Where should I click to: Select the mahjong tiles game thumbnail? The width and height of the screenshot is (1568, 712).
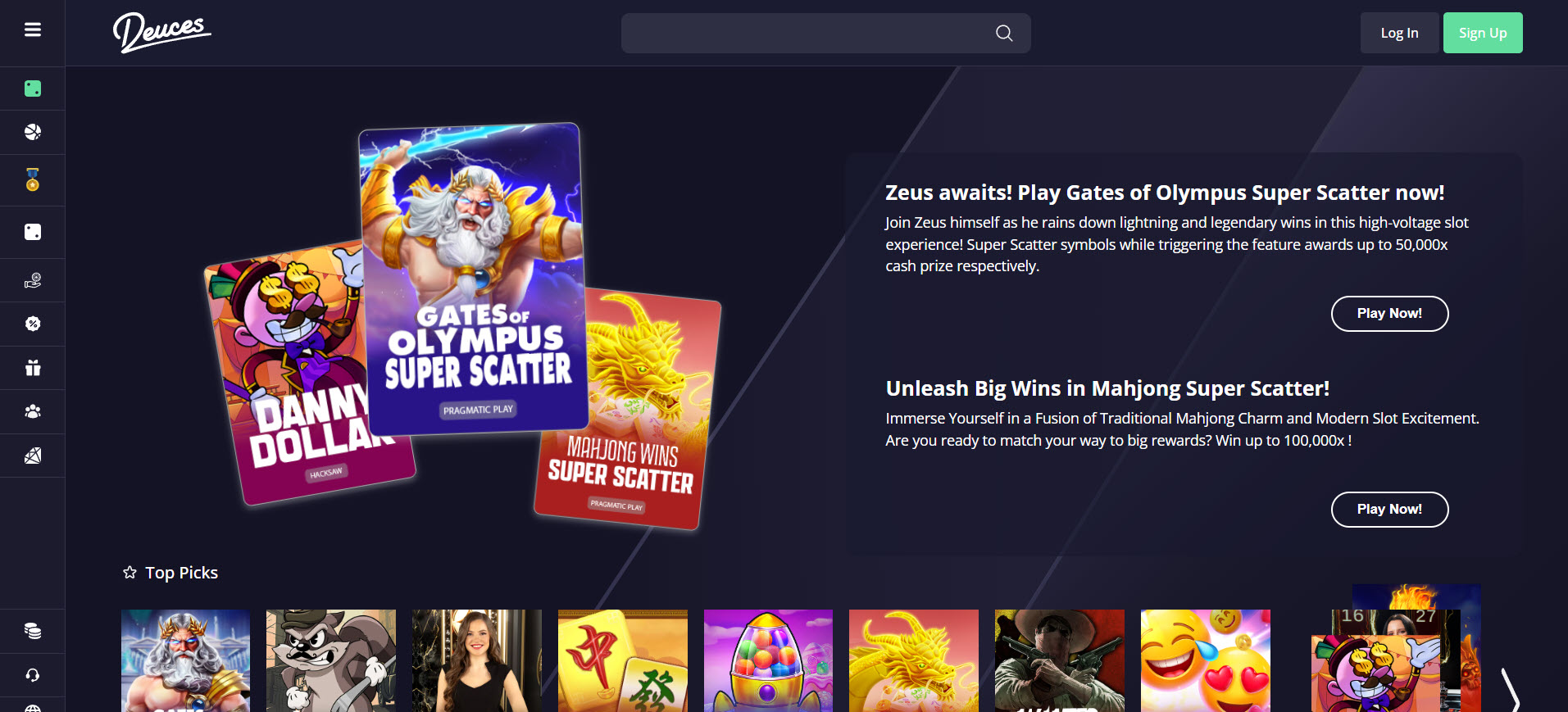(x=623, y=660)
